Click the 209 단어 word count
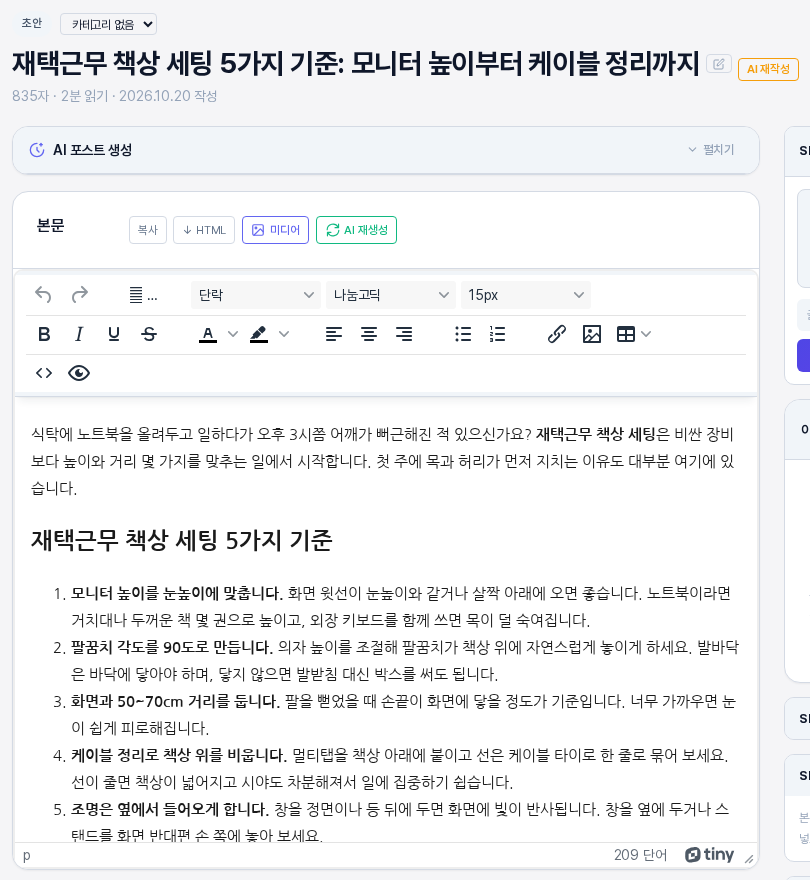Viewport: 810px width, 880px height. click(640, 855)
